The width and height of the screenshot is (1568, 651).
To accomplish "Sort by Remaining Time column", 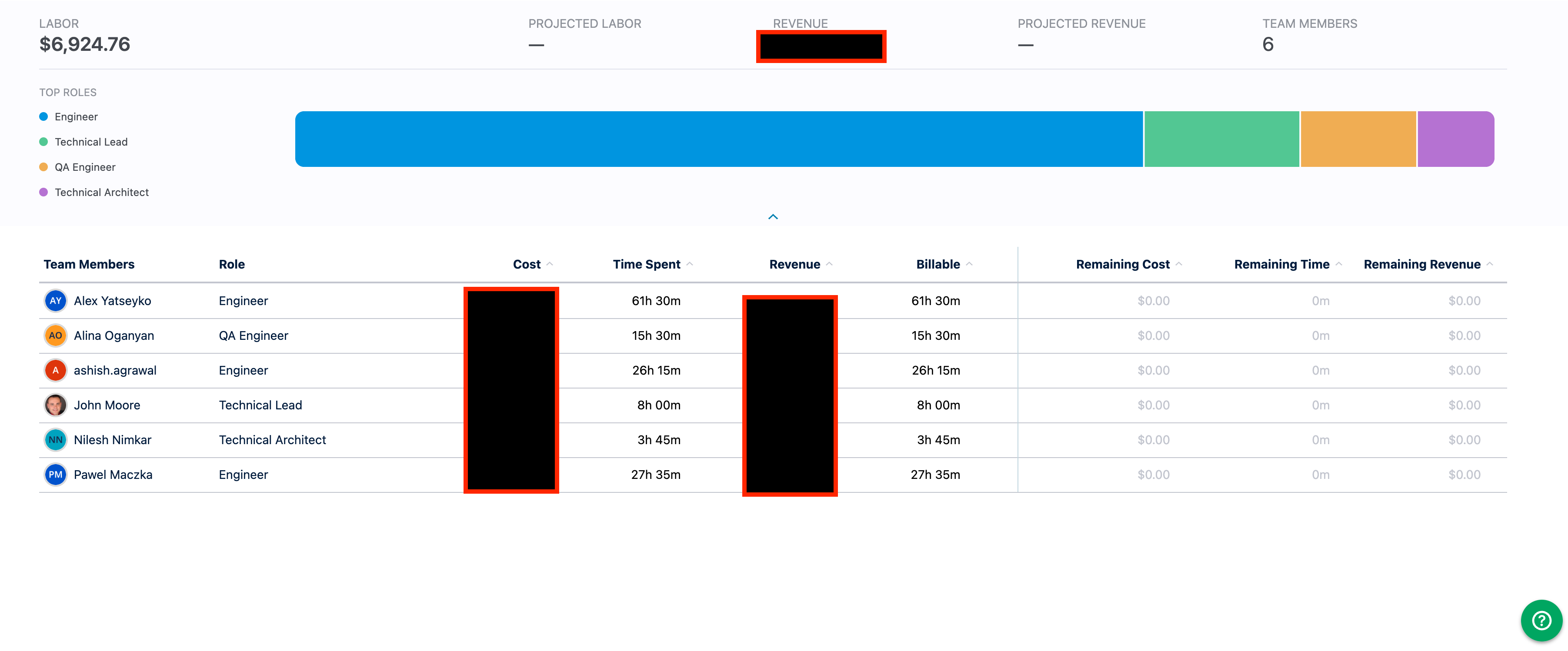I will [1281, 264].
